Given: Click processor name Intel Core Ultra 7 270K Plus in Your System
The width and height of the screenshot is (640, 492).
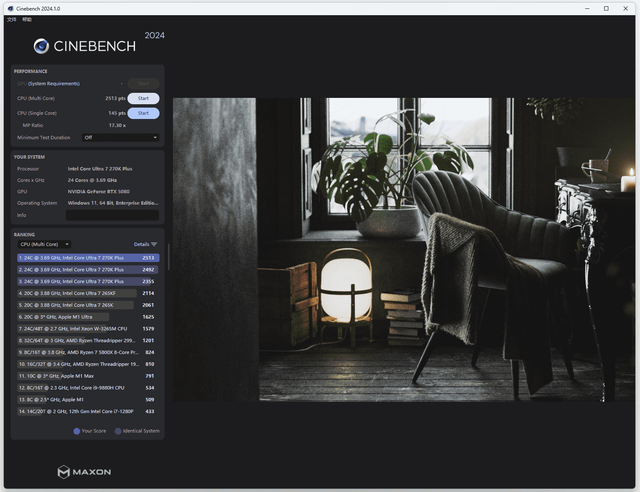Looking at the screenshot, I should click(100, 169).
